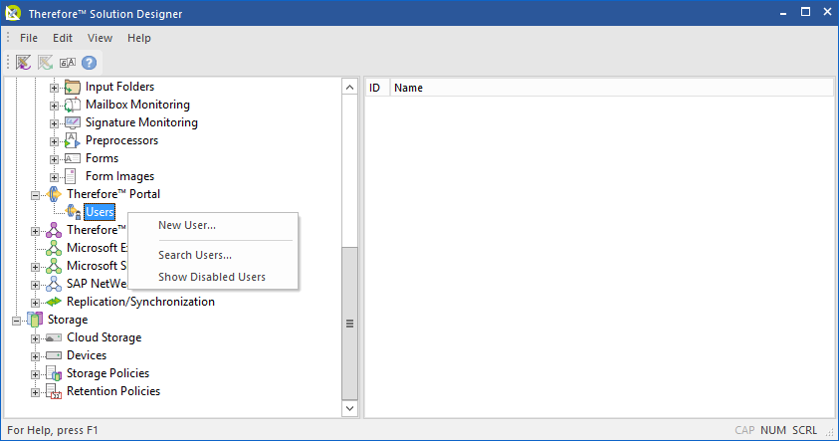Screen dimensions: 839x441
Task: Expand the Replication/Synchronization node
Action: [35, 302]
